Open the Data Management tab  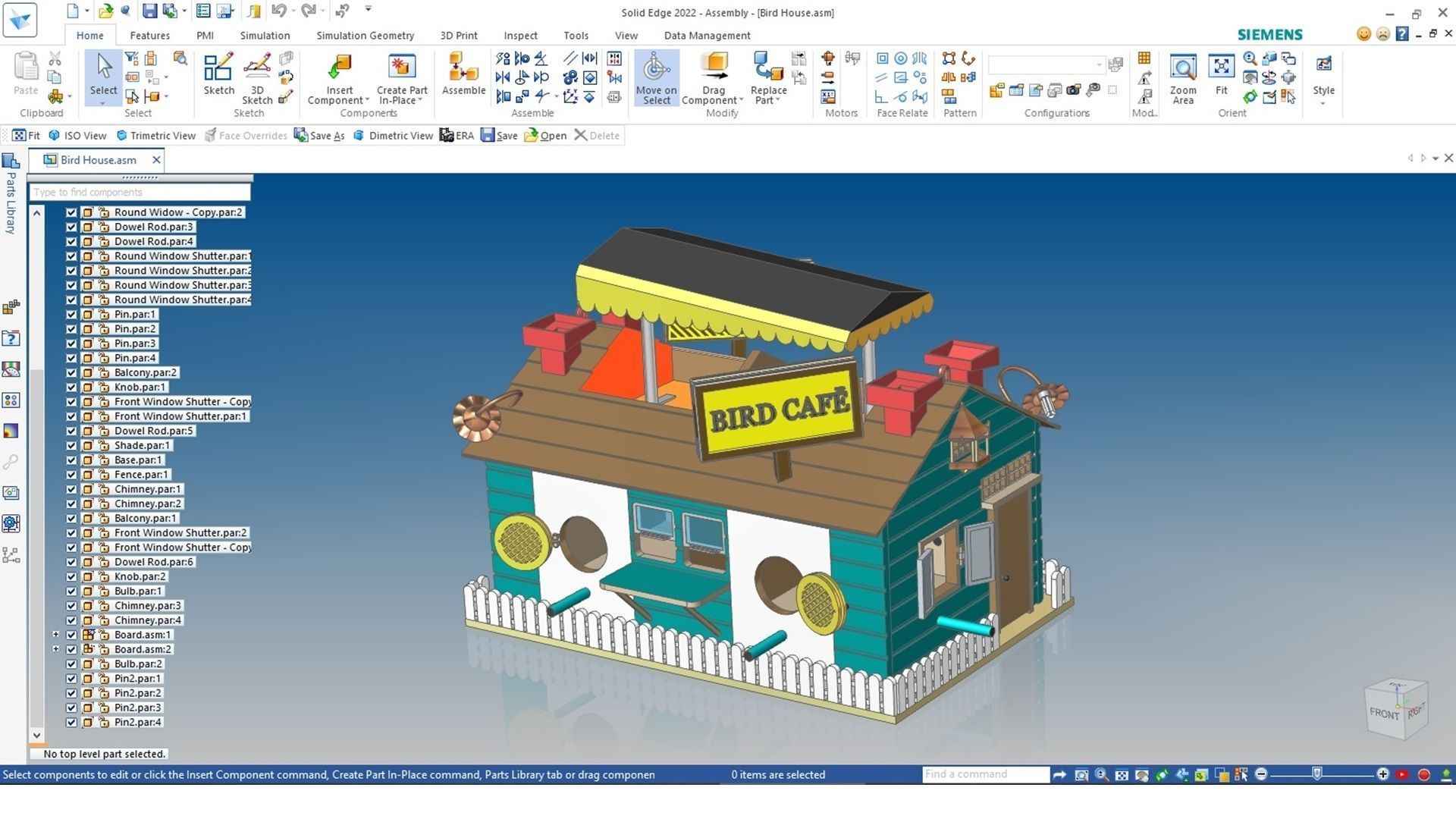707,35
